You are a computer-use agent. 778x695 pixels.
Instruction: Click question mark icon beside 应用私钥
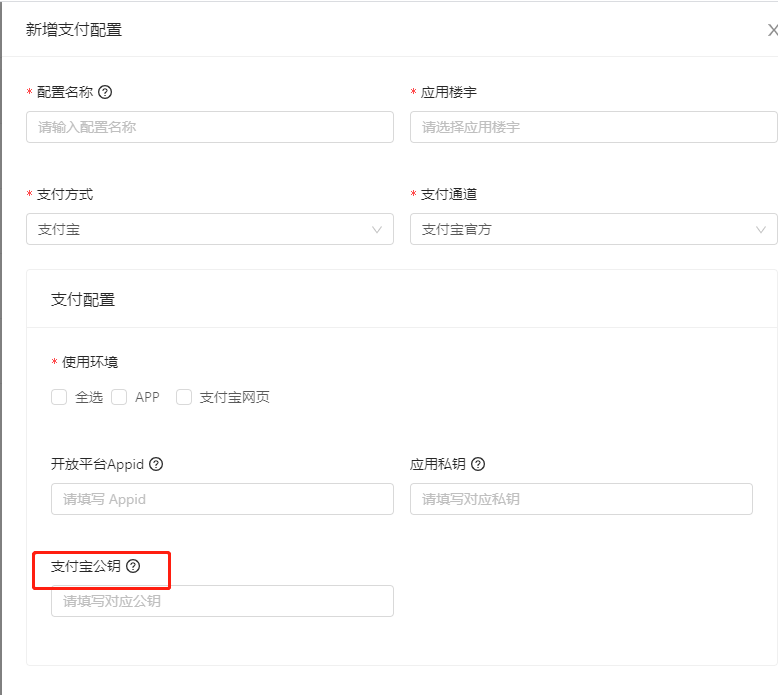(478, 464)
